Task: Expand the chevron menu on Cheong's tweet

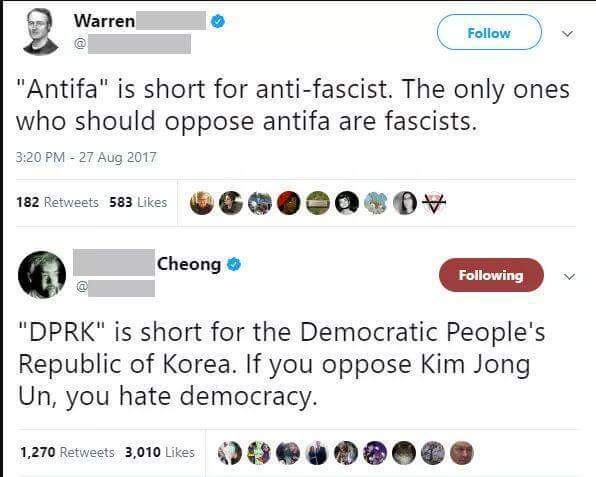Action: (569, 277)
